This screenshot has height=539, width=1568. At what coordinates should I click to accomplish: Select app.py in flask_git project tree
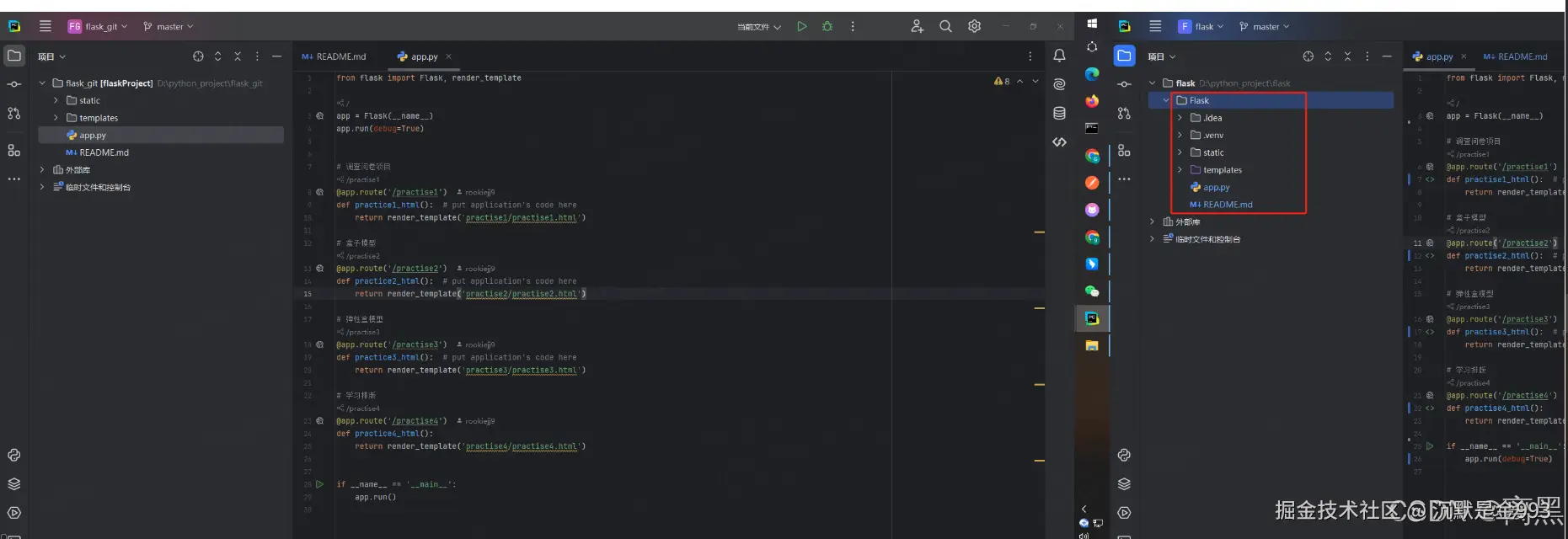coord(161,135)
